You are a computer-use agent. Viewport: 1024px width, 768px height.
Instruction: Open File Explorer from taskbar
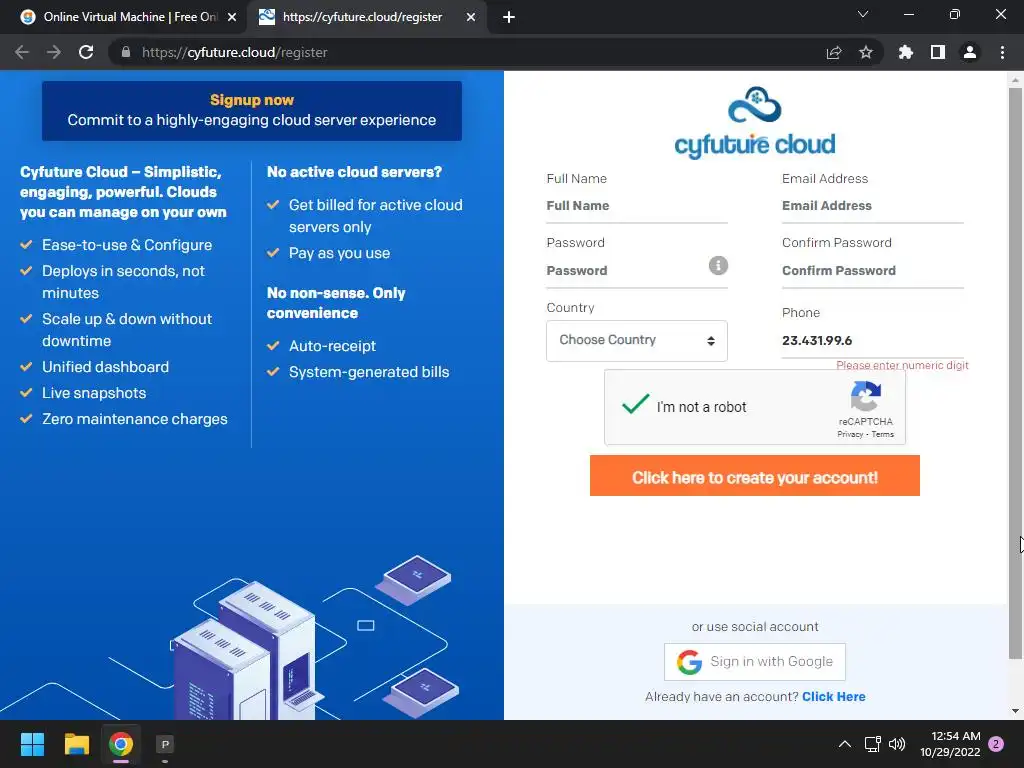point(76,744)
